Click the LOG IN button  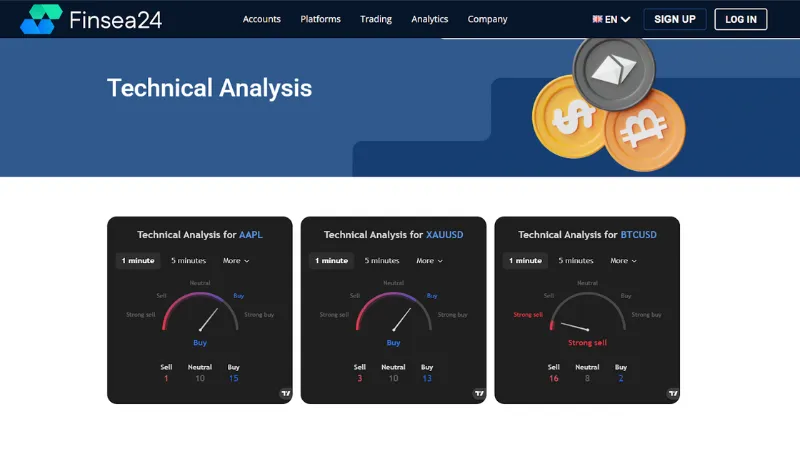(x=741, y=19)
